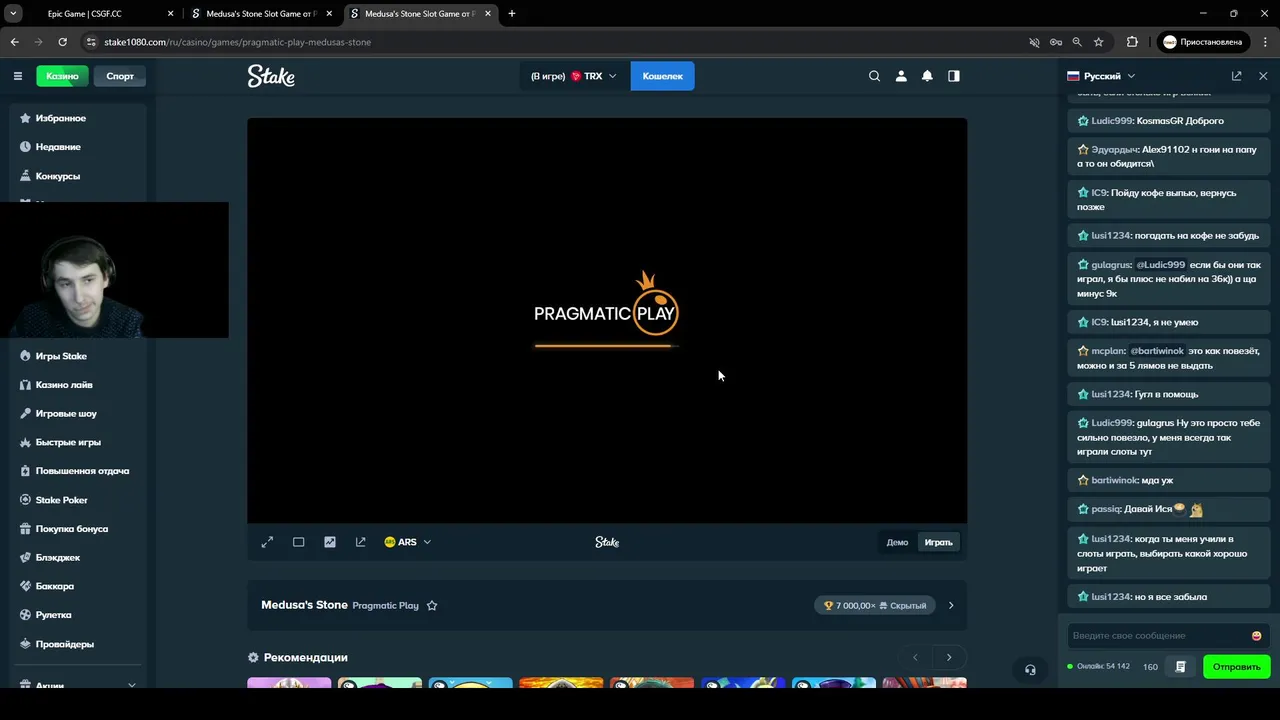Open the first recommended game thumbnail

click(289, 683)
